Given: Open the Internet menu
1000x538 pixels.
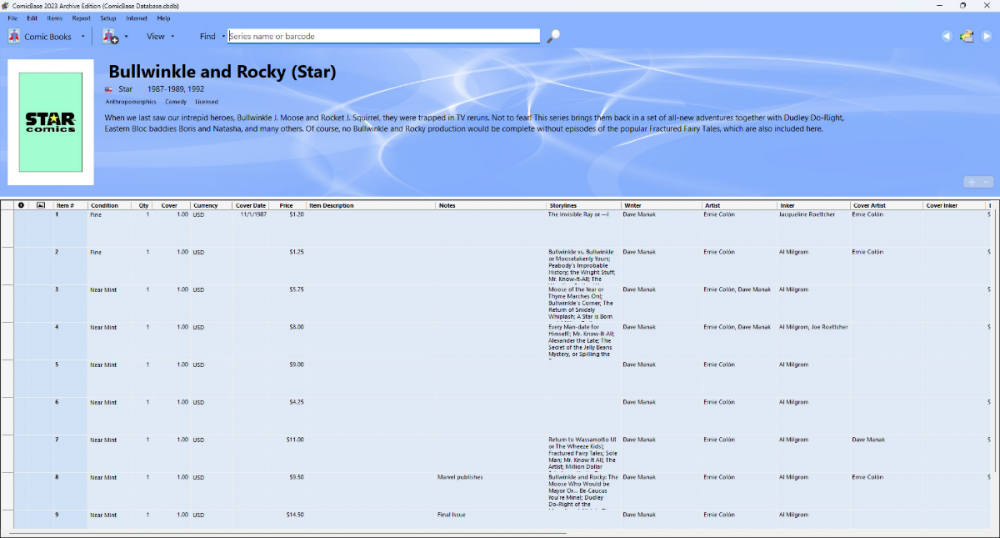Looking at the screenshot, I should click(x=136, y=18).
